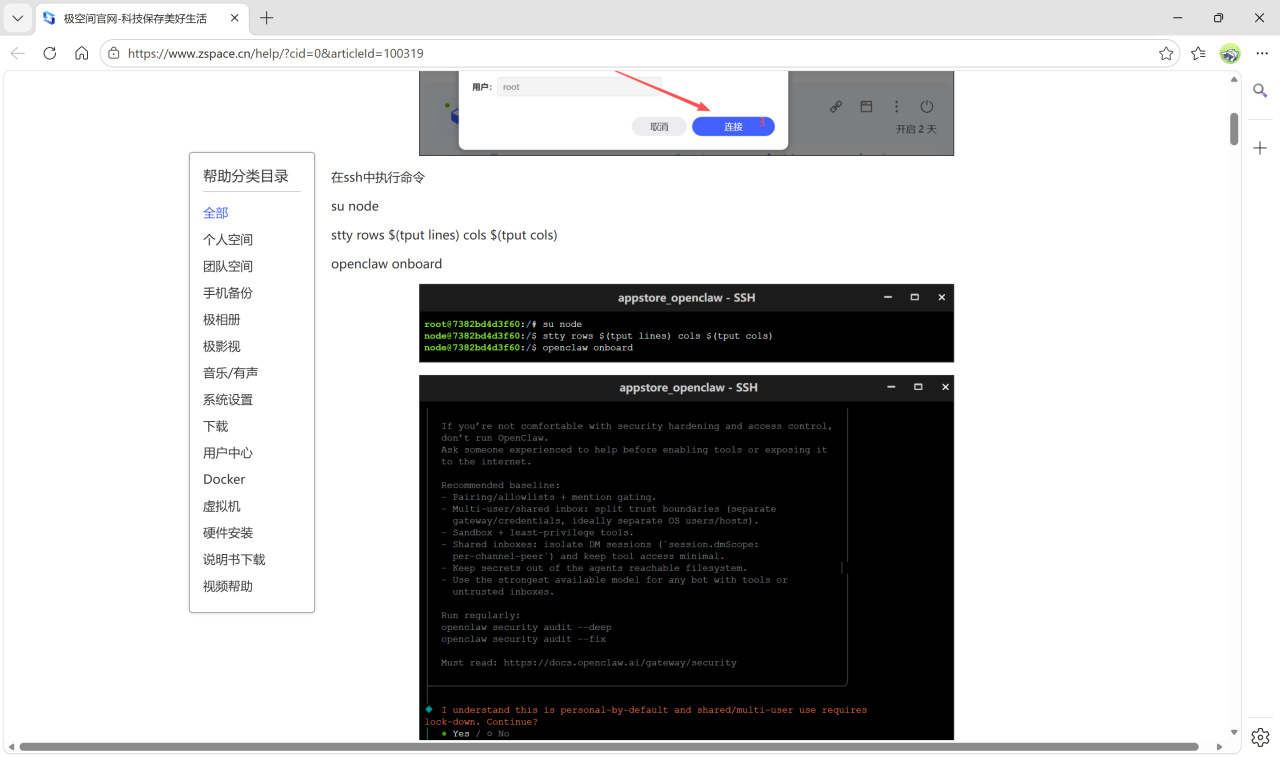Open a new browser tab

(x=267, y=18)
